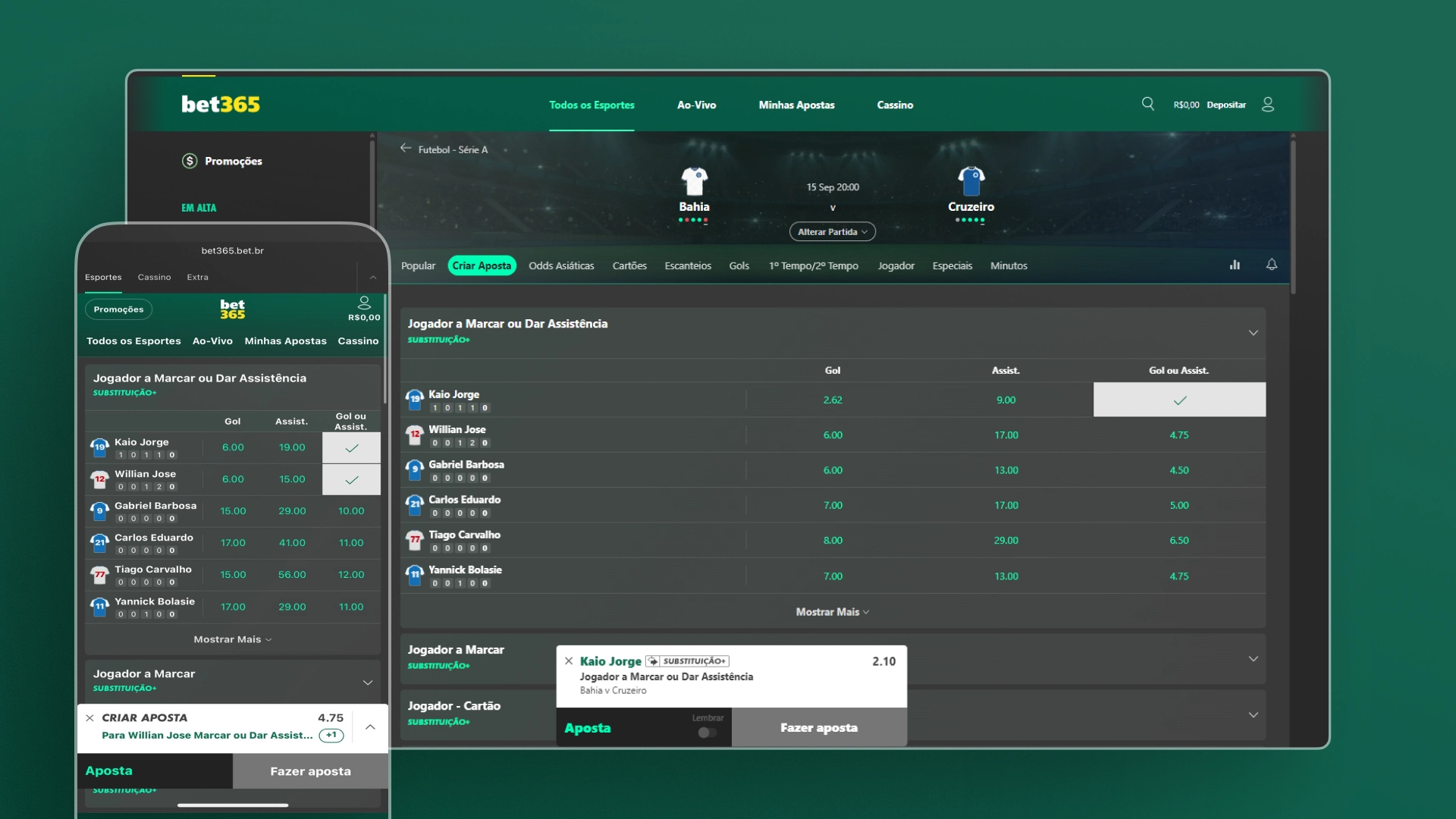Click the bet365 logo in the desktop header

point(221,104)
